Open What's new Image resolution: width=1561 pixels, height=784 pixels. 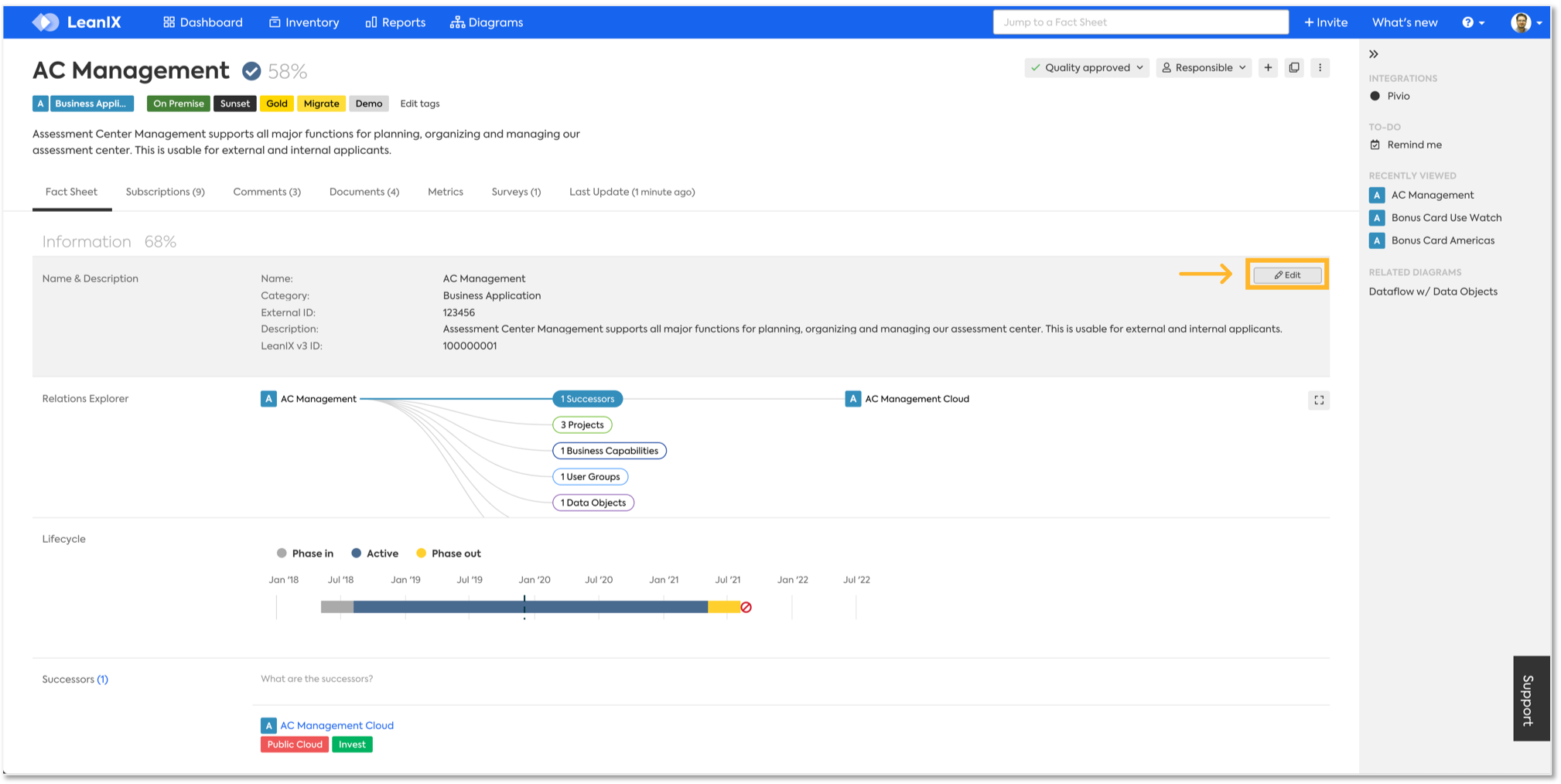pyautogui.click(x=1405, y=22)
